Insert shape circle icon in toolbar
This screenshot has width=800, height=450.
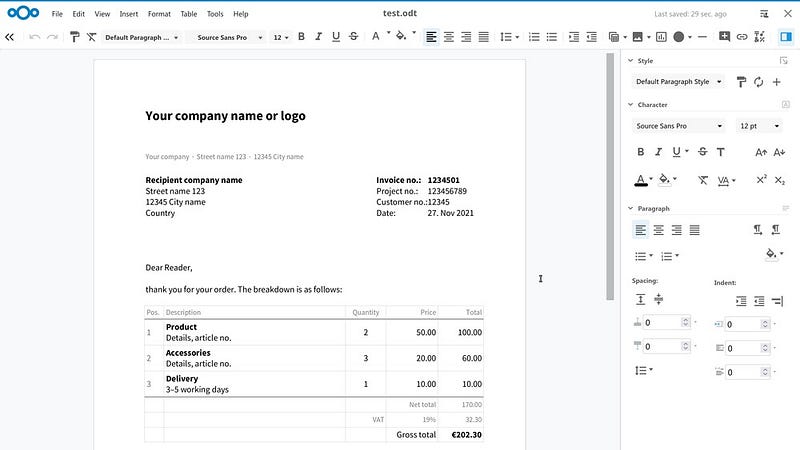point(679,37)
